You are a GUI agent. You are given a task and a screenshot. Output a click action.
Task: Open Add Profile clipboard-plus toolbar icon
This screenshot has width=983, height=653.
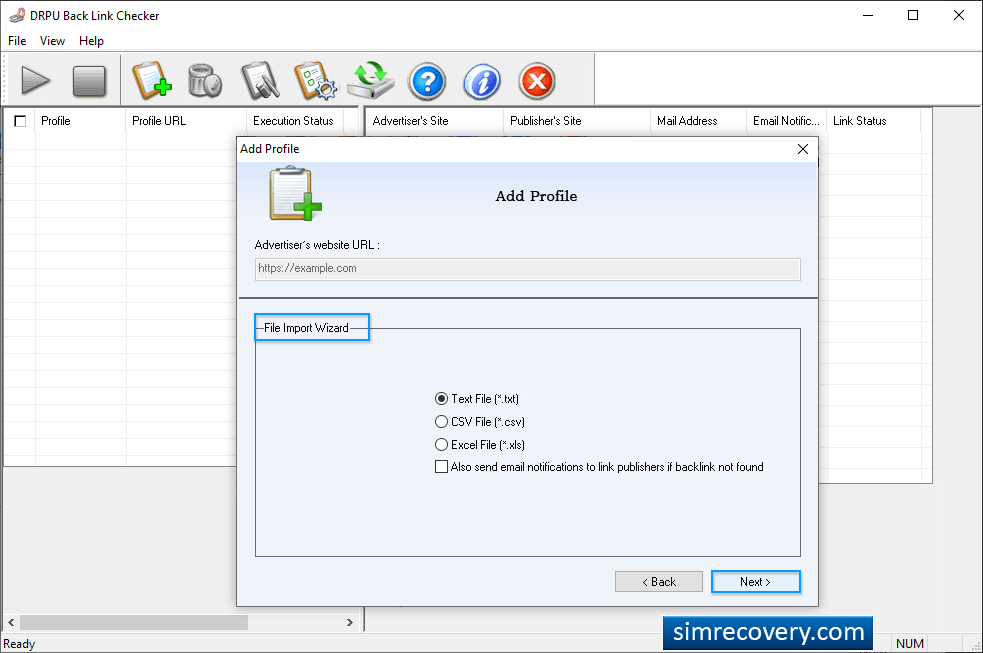152,81
